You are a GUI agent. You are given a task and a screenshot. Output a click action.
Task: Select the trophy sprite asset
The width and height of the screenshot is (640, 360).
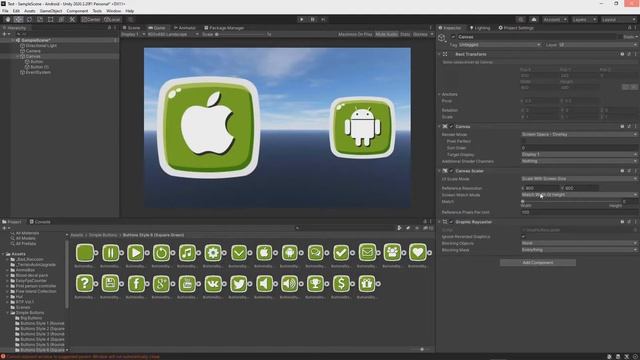[316, 284]
